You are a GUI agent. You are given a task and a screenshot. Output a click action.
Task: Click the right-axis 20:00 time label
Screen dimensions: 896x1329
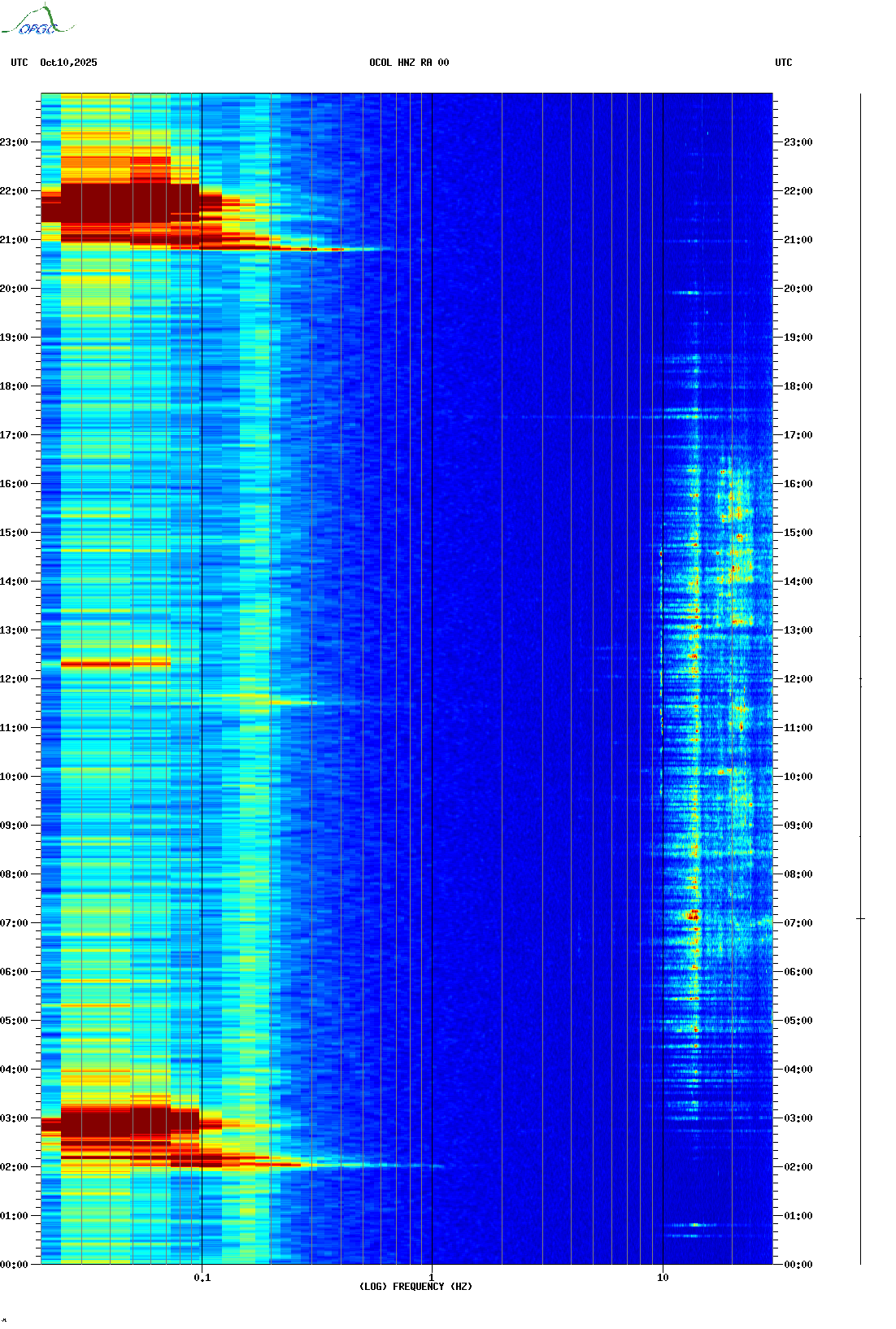798,289
